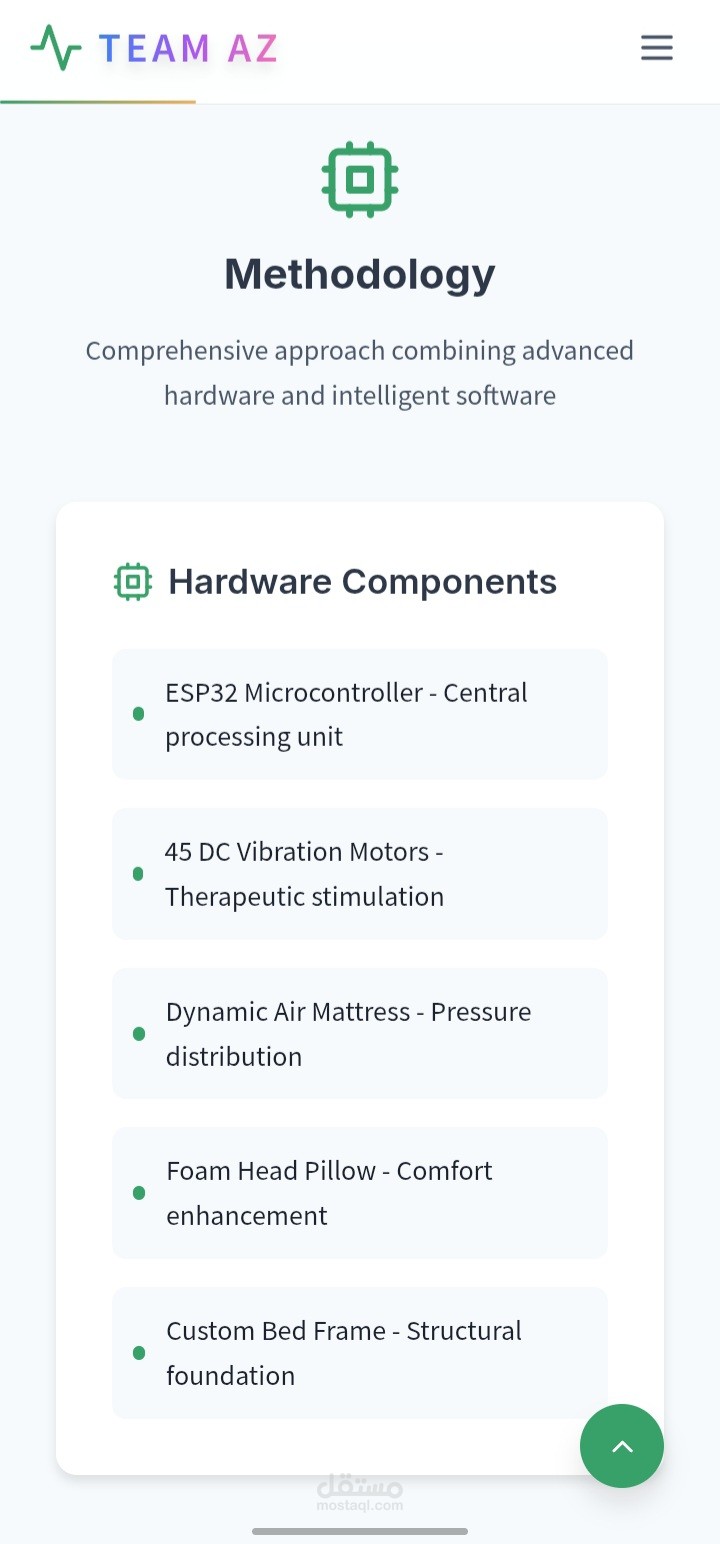Open the hamburger navigation menu
This screenshot has width=720, height=1544.
(657, 48)
